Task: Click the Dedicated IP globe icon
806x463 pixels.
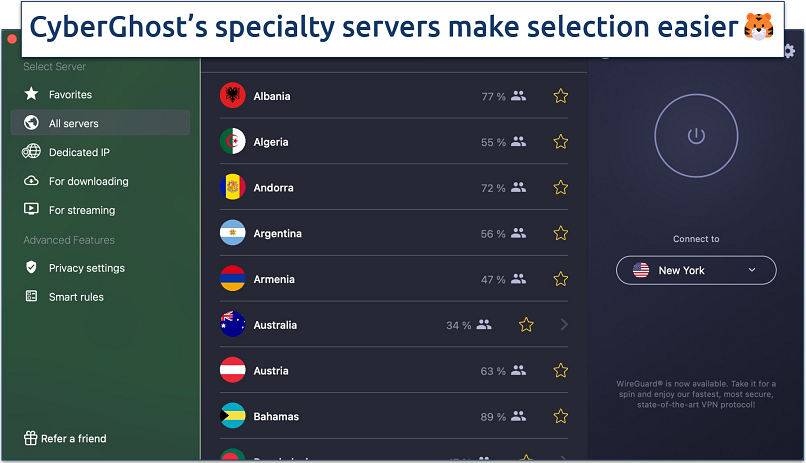Action: click(x=31, y=152)
